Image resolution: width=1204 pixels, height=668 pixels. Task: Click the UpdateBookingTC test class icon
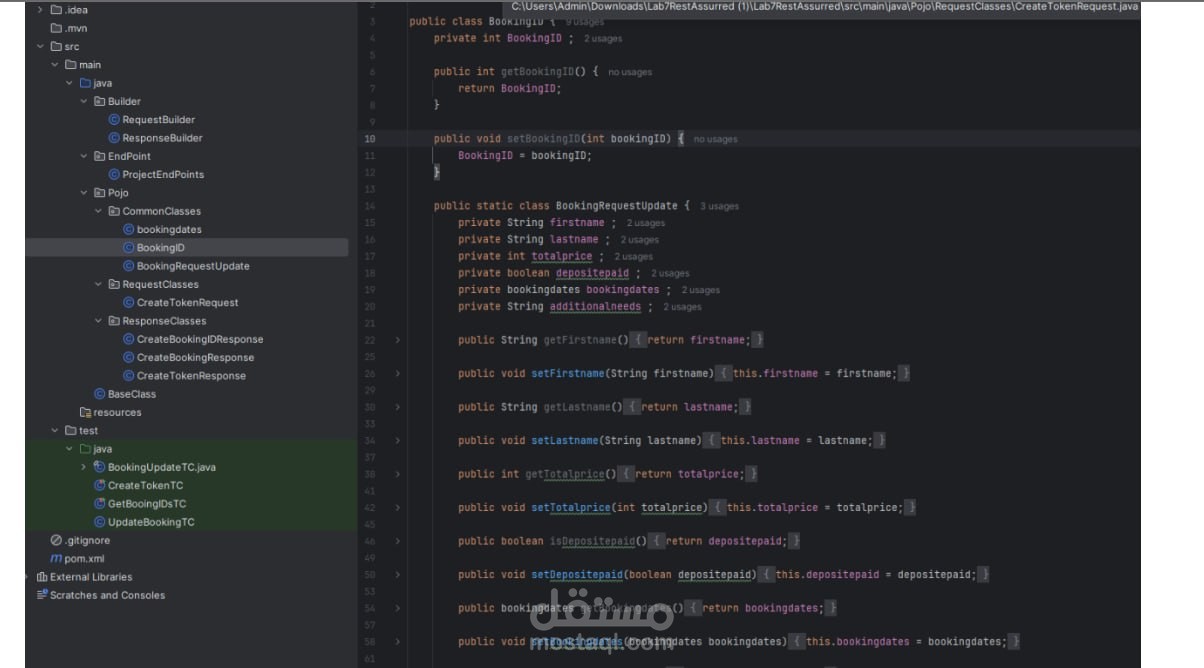click(99, 522)
